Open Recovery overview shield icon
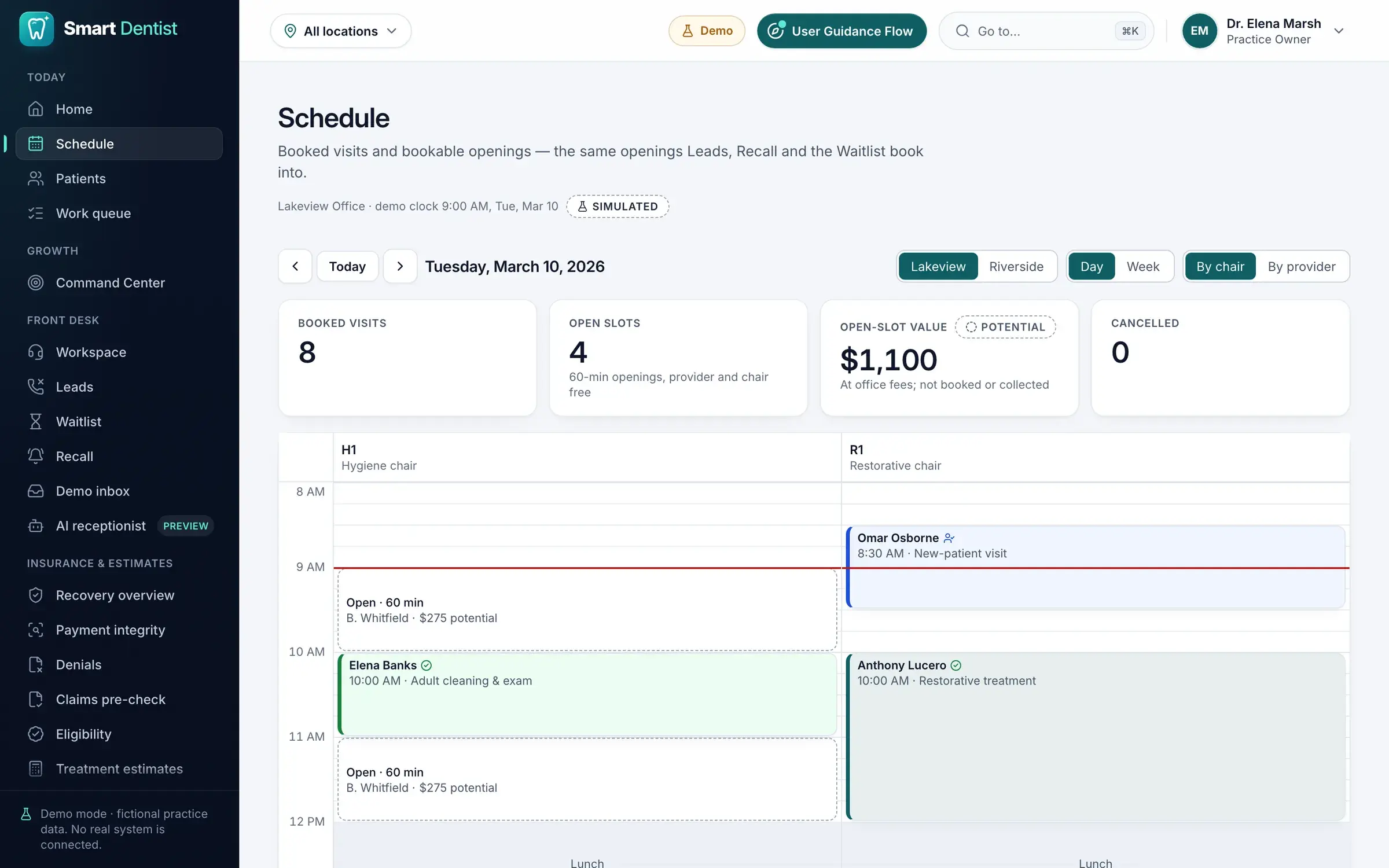Image resolution: width=1389 pixels, height=868 pixels. click(36, 595)
